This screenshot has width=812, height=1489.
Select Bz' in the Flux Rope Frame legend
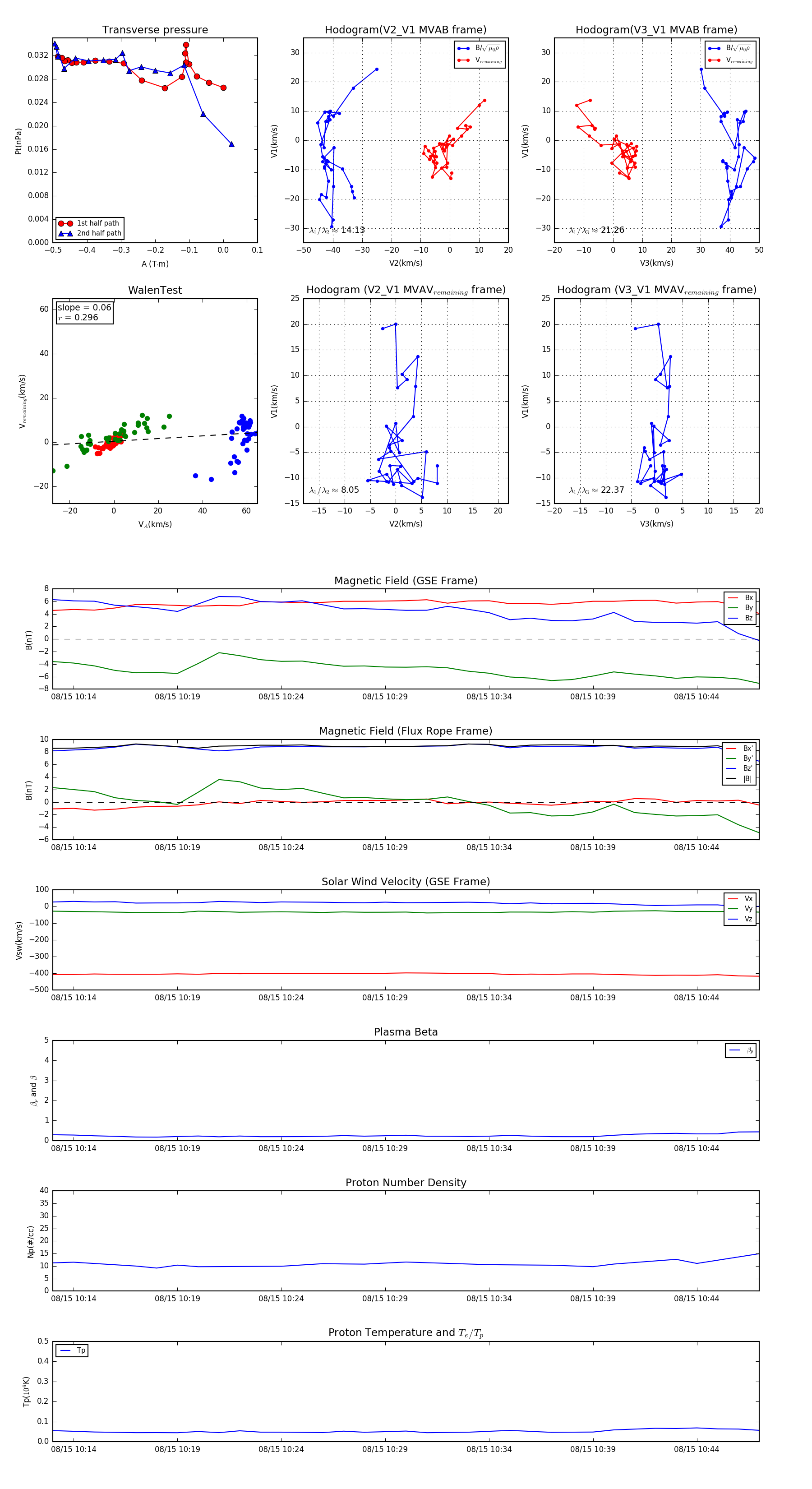(x=740, y=769)
